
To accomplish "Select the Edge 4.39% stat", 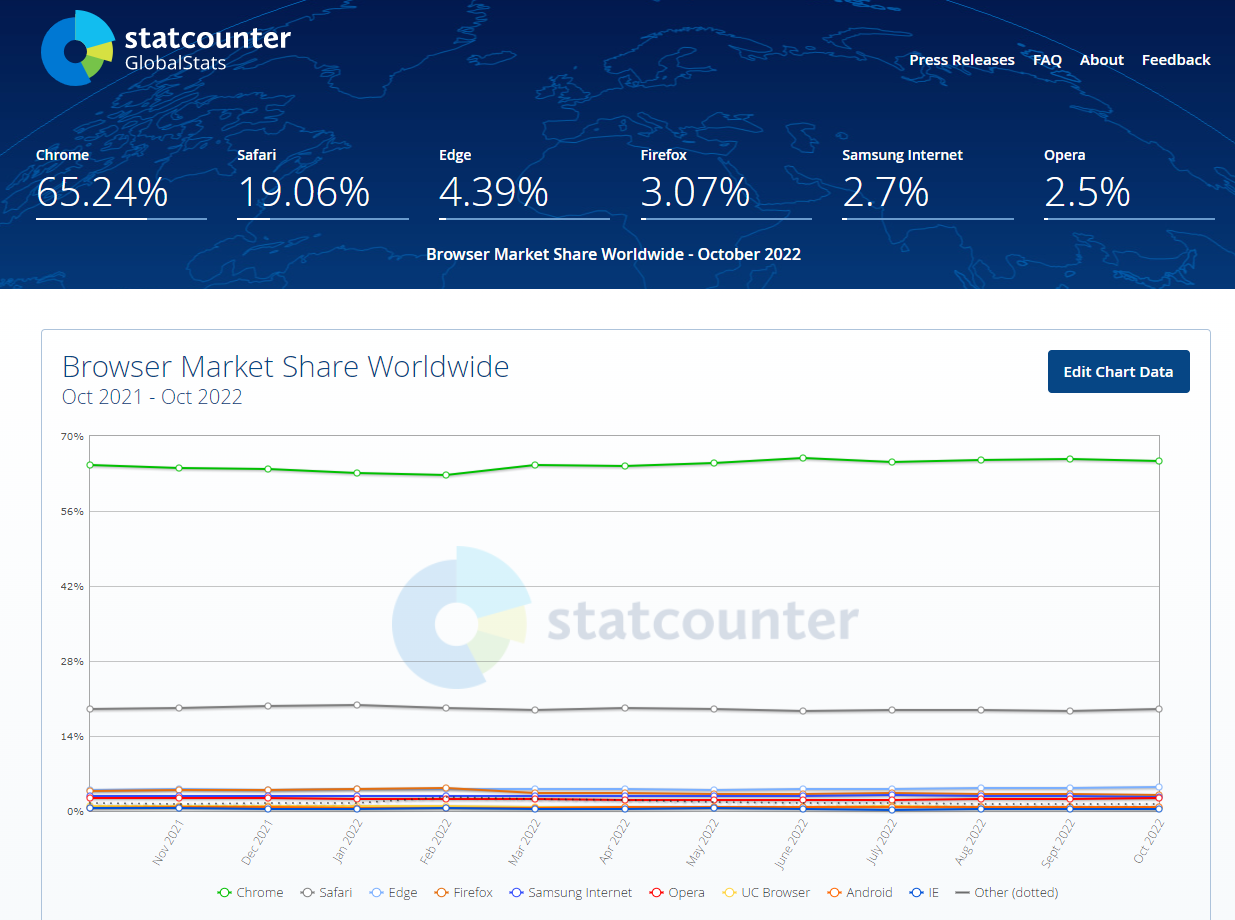I will pyautogui.click(x=524, y=183).
